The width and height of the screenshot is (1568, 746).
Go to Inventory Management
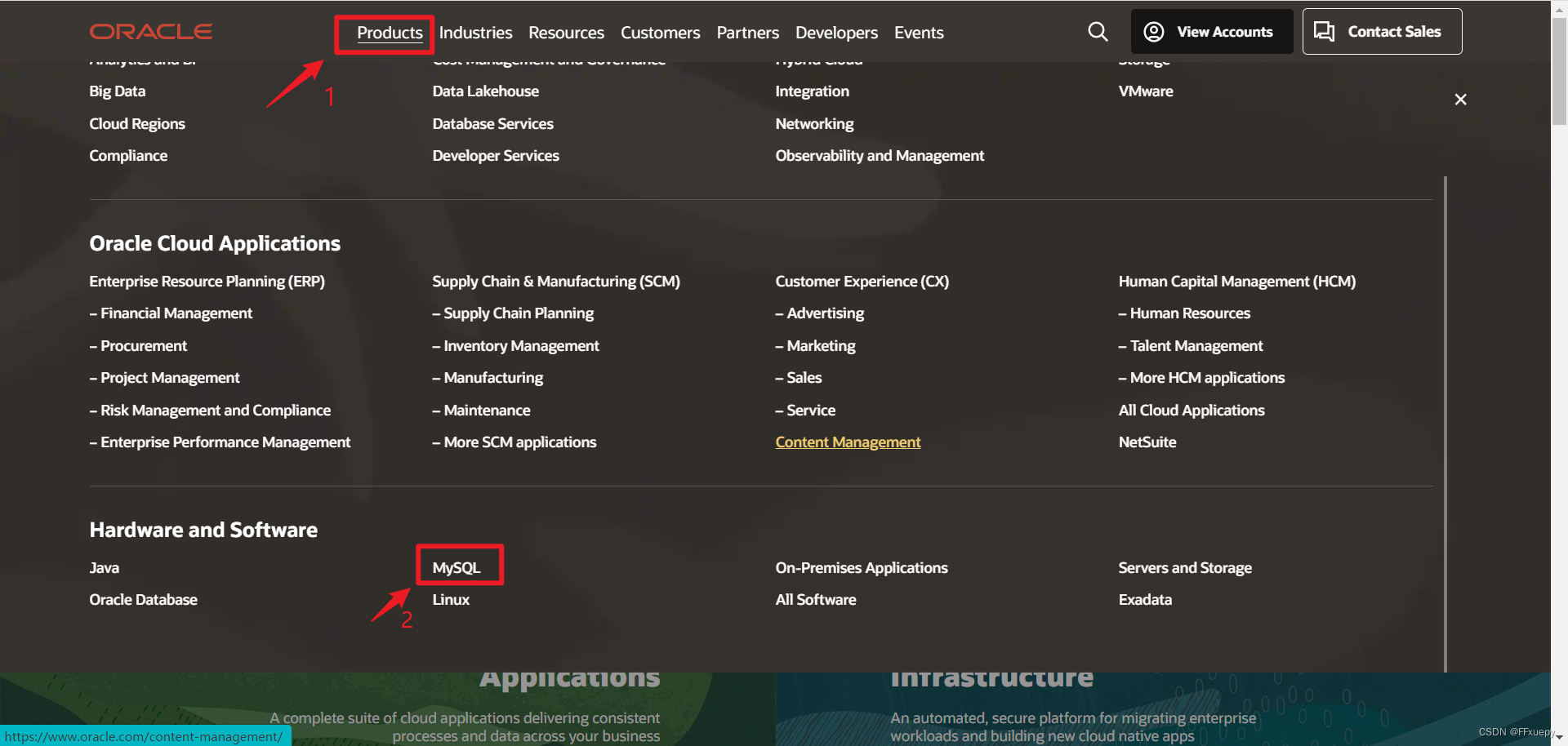click(x=515, y=346)
